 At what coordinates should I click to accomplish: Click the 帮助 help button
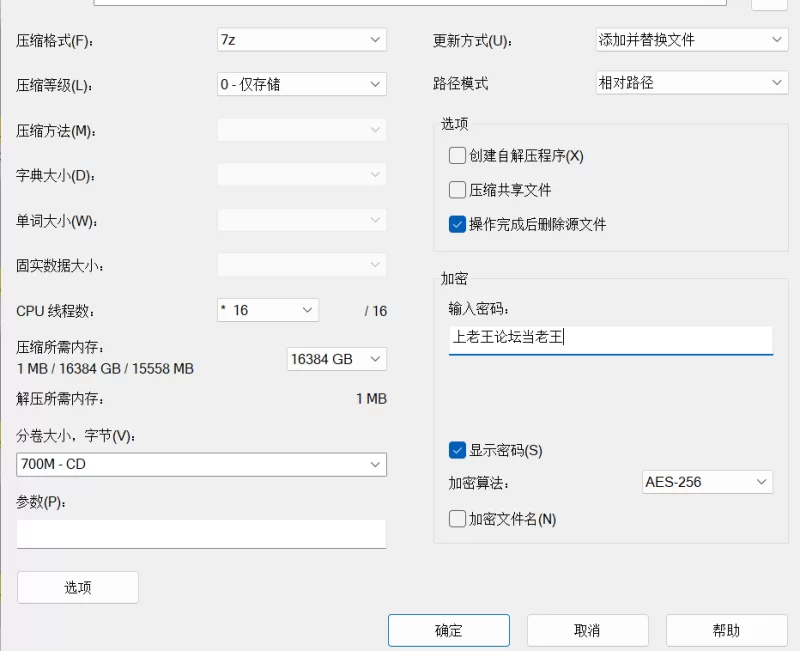click(x=726, y=630)
